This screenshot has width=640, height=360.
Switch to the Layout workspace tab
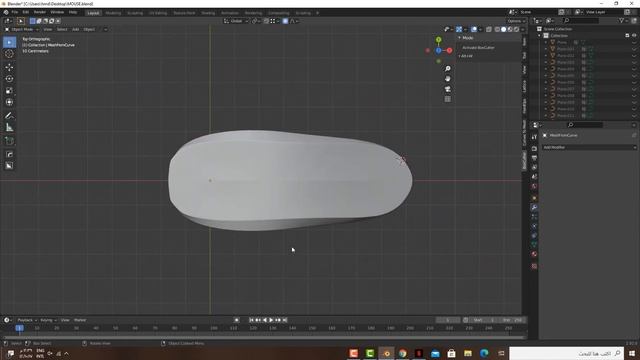point(93,13)
